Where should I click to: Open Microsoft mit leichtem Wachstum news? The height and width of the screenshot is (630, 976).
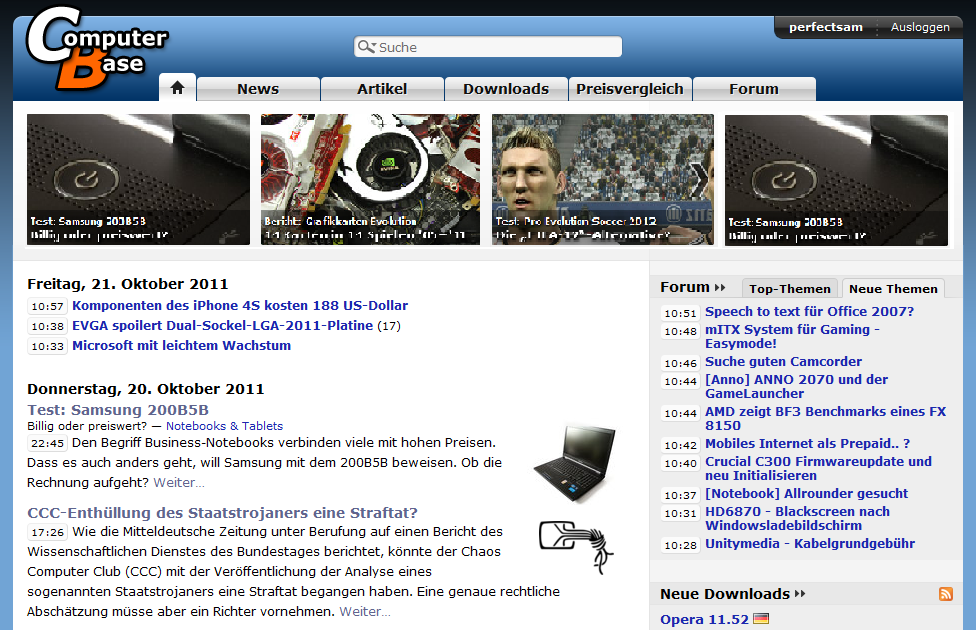182,346
